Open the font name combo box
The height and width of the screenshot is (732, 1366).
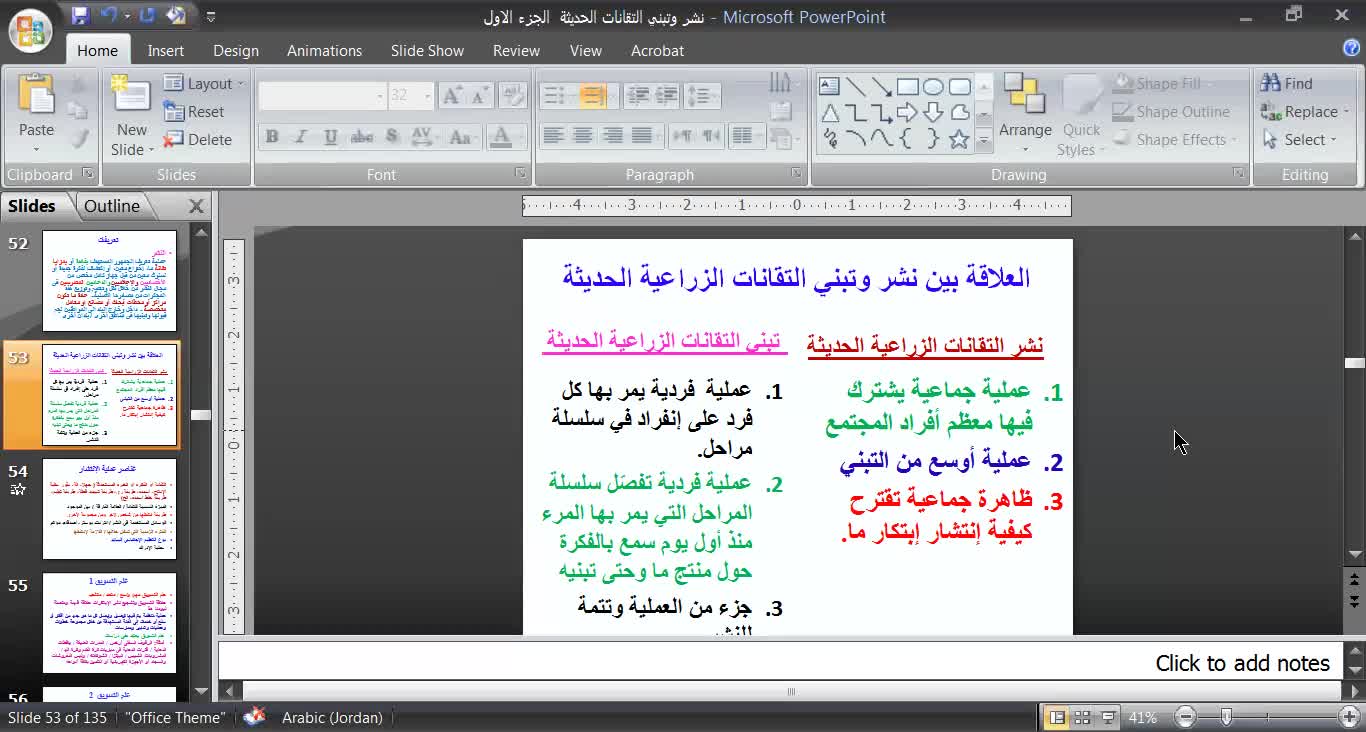(322, 96)
